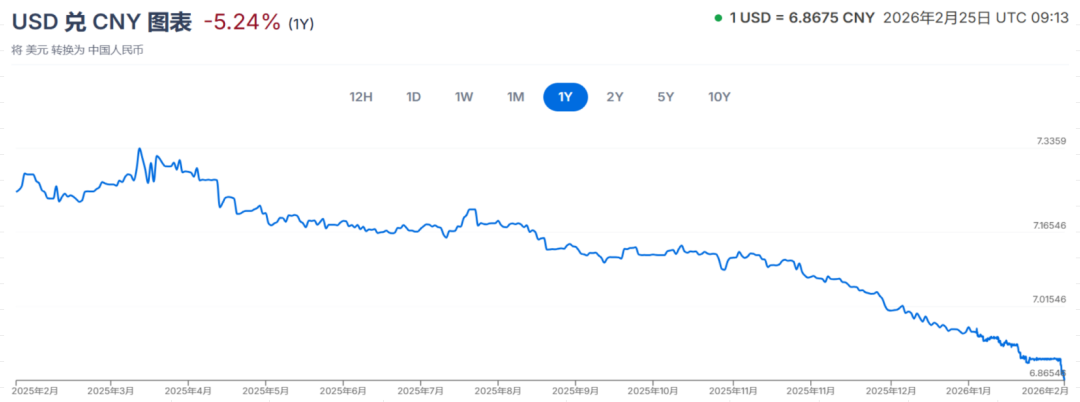Click the USD 兑 CNY 图表 title
Viewport: 1080px width, 402px height.
click(x=101, y=22)
